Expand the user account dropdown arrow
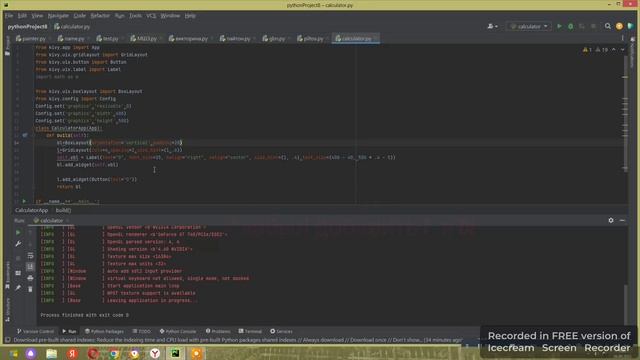This screenshot has width=640, height=360. pyautogui.click(x=496, y=27)
